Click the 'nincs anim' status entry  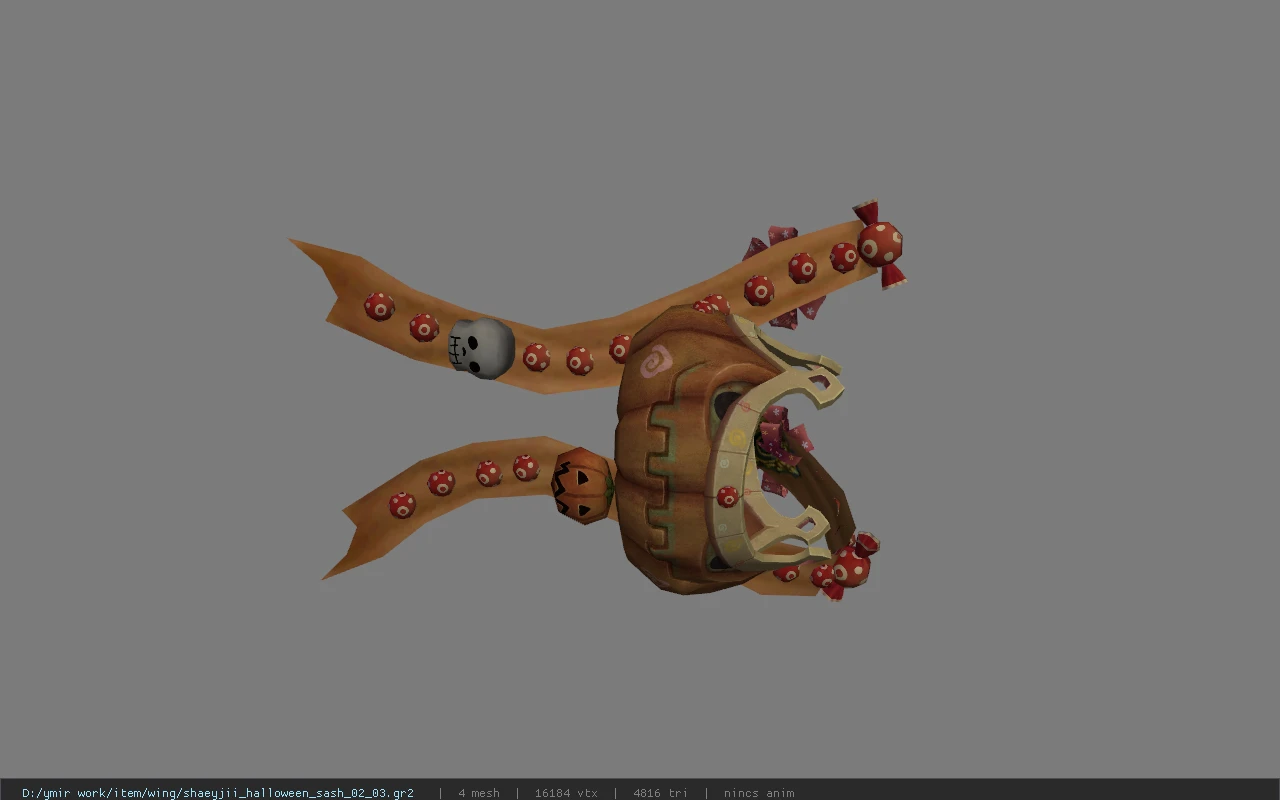759,793
